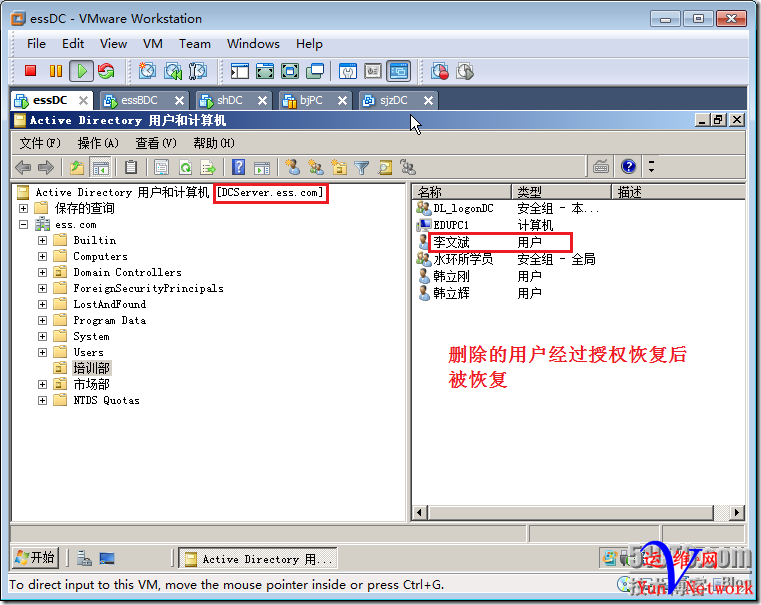Create new group icon in toolbar
This screenshot has width=761, height=605.
click(316, 168)
